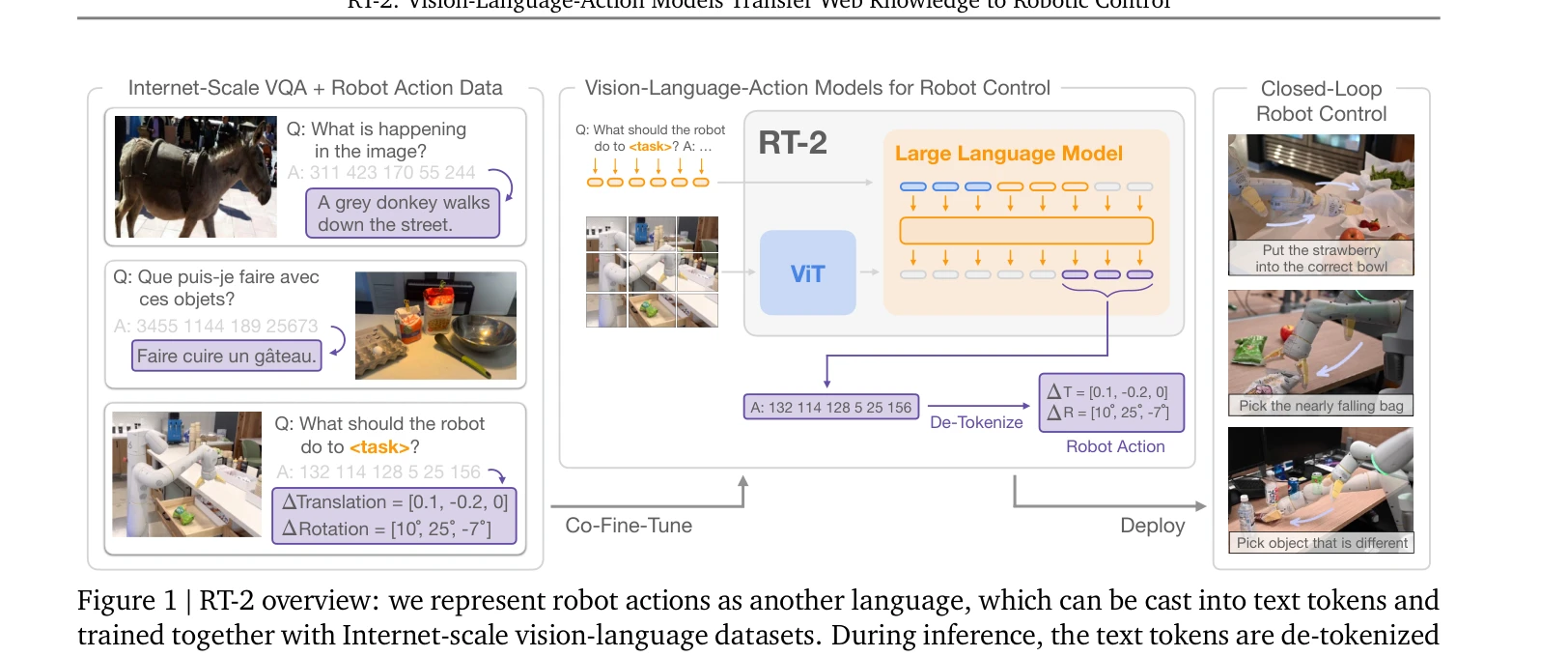Click the small 'Q: What should the robot do to <task>?' prompt above the token row
Screen dimensions: 1568x657
[x=650, y=138]
